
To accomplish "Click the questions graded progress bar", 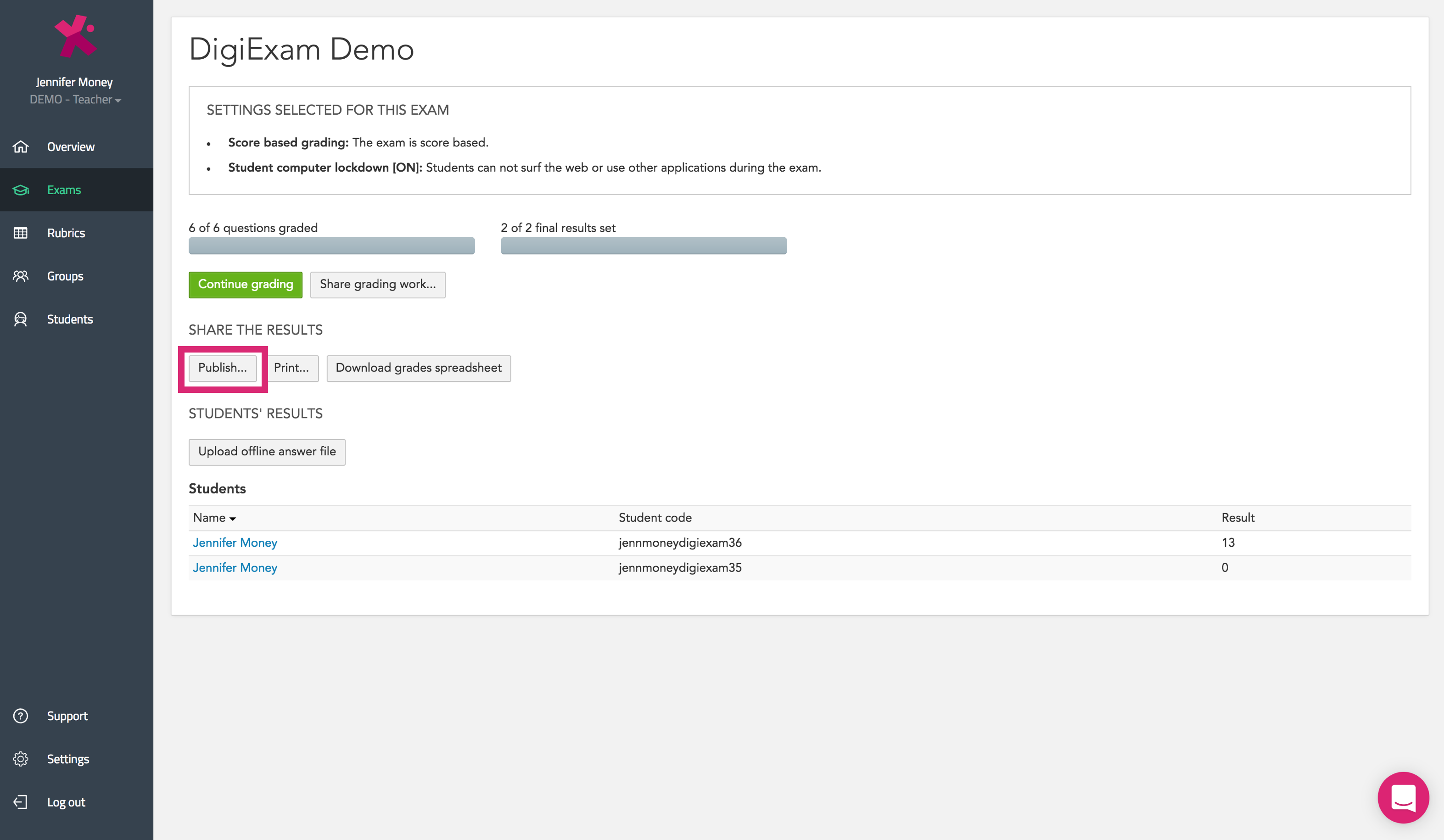I will coord(331,246).
